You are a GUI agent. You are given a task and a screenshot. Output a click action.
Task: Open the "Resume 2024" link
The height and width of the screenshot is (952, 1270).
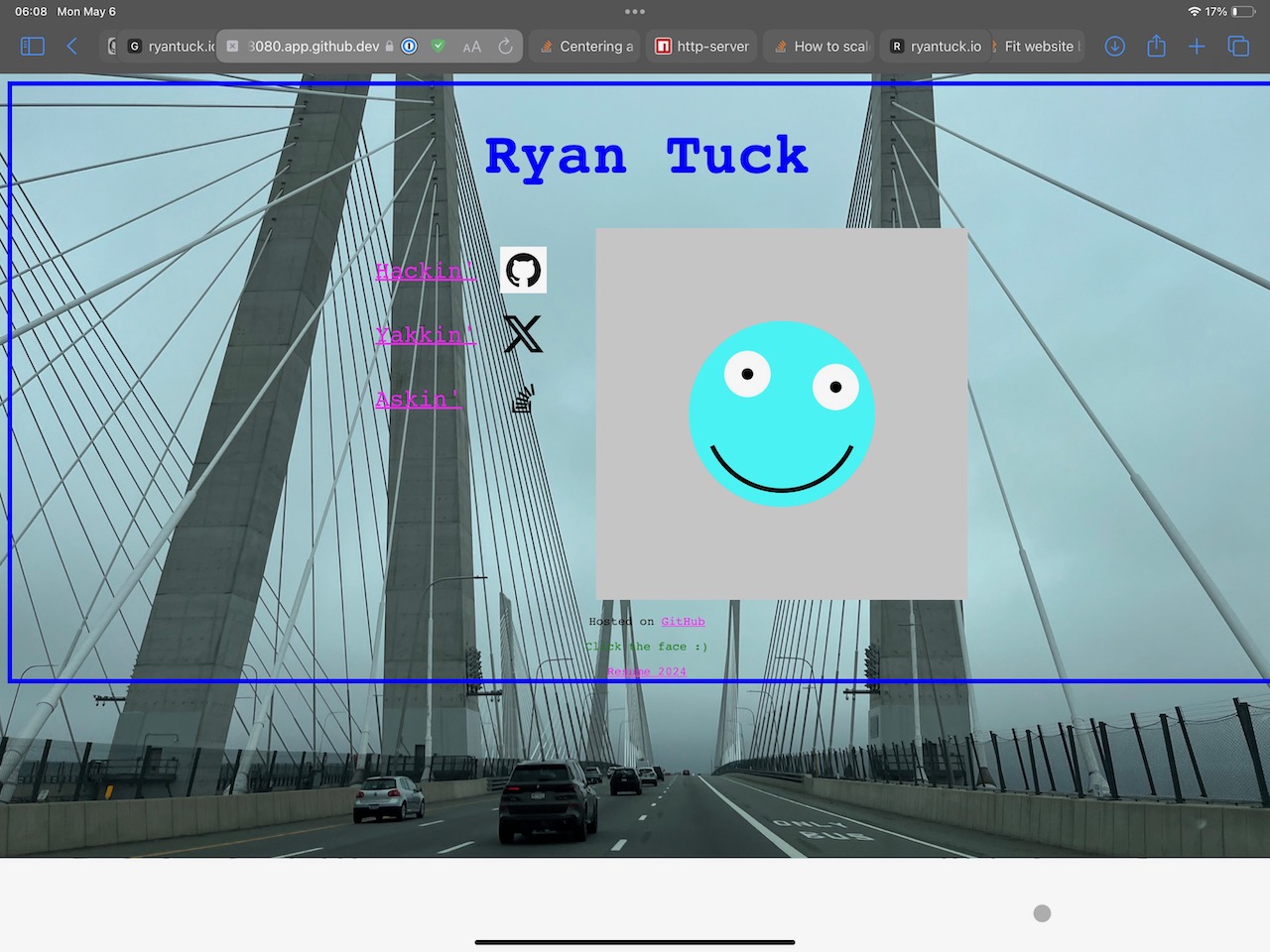[646, 671]
